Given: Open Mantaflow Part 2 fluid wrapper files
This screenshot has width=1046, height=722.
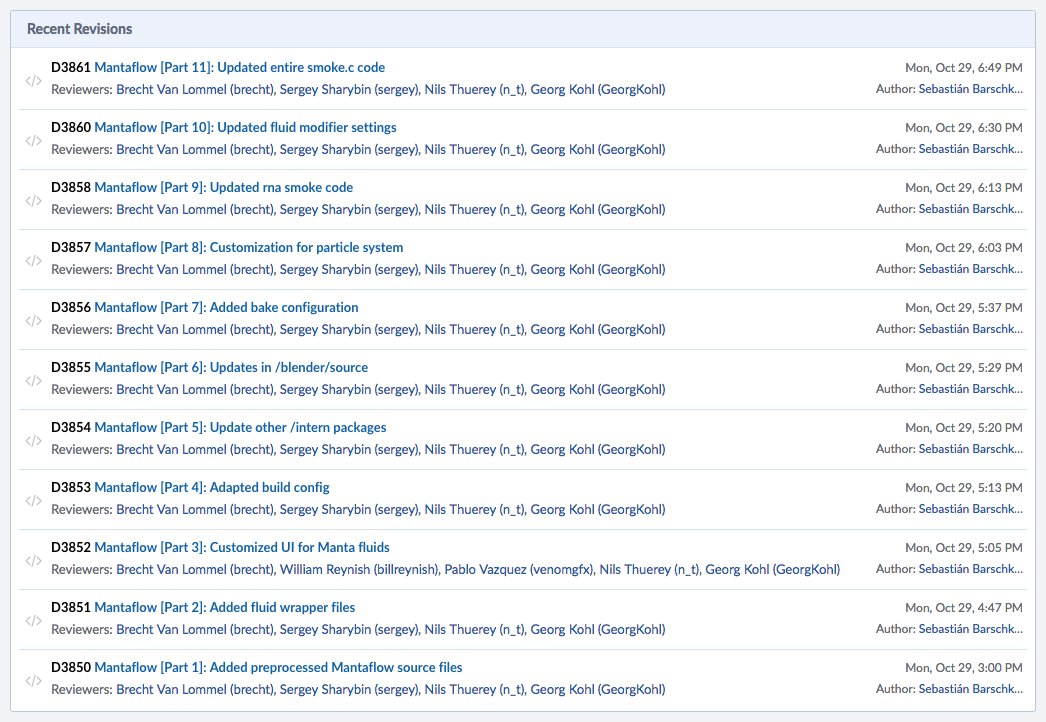Looking at the screenshot, I should pos(225,608).
